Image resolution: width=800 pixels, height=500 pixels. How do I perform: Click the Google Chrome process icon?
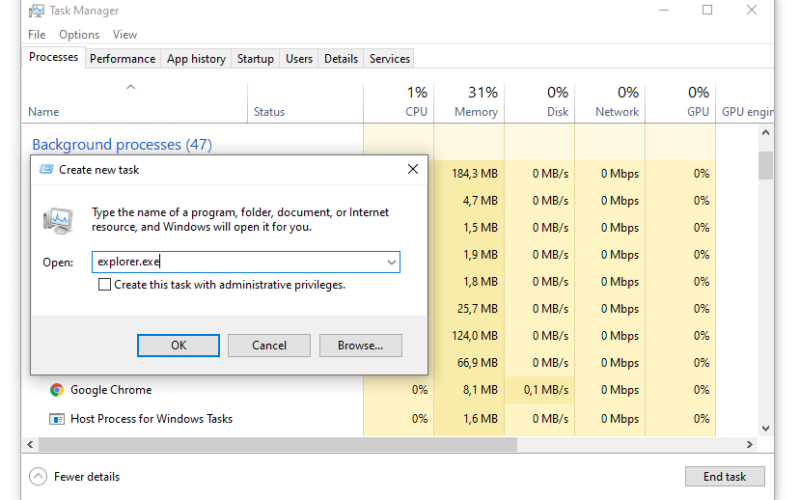pyautogui.click(x=57, y=390)
